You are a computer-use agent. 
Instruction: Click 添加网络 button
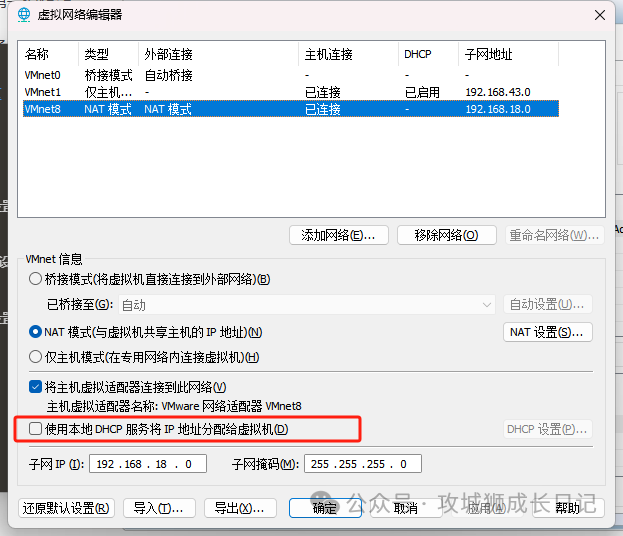click(339, 235)
